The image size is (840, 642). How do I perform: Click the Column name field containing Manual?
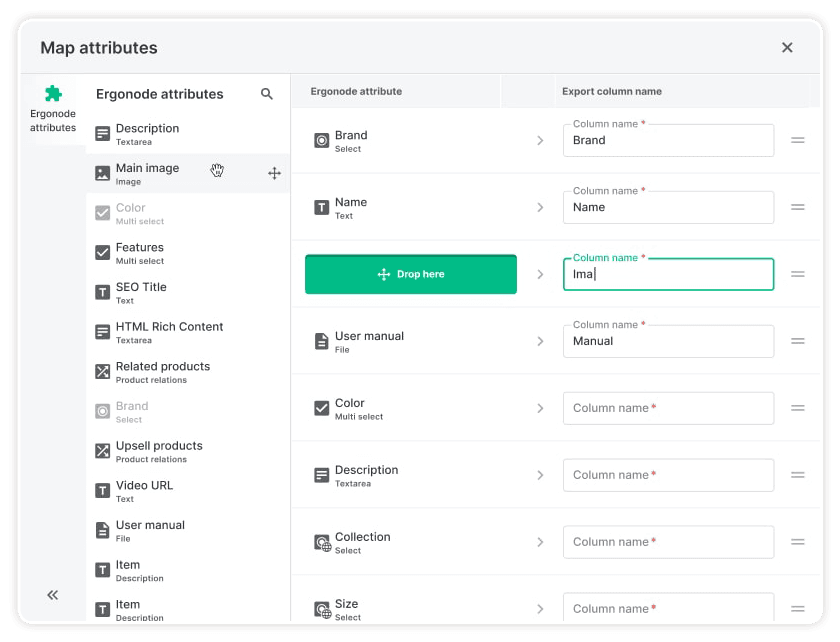[x=668, y=341]
